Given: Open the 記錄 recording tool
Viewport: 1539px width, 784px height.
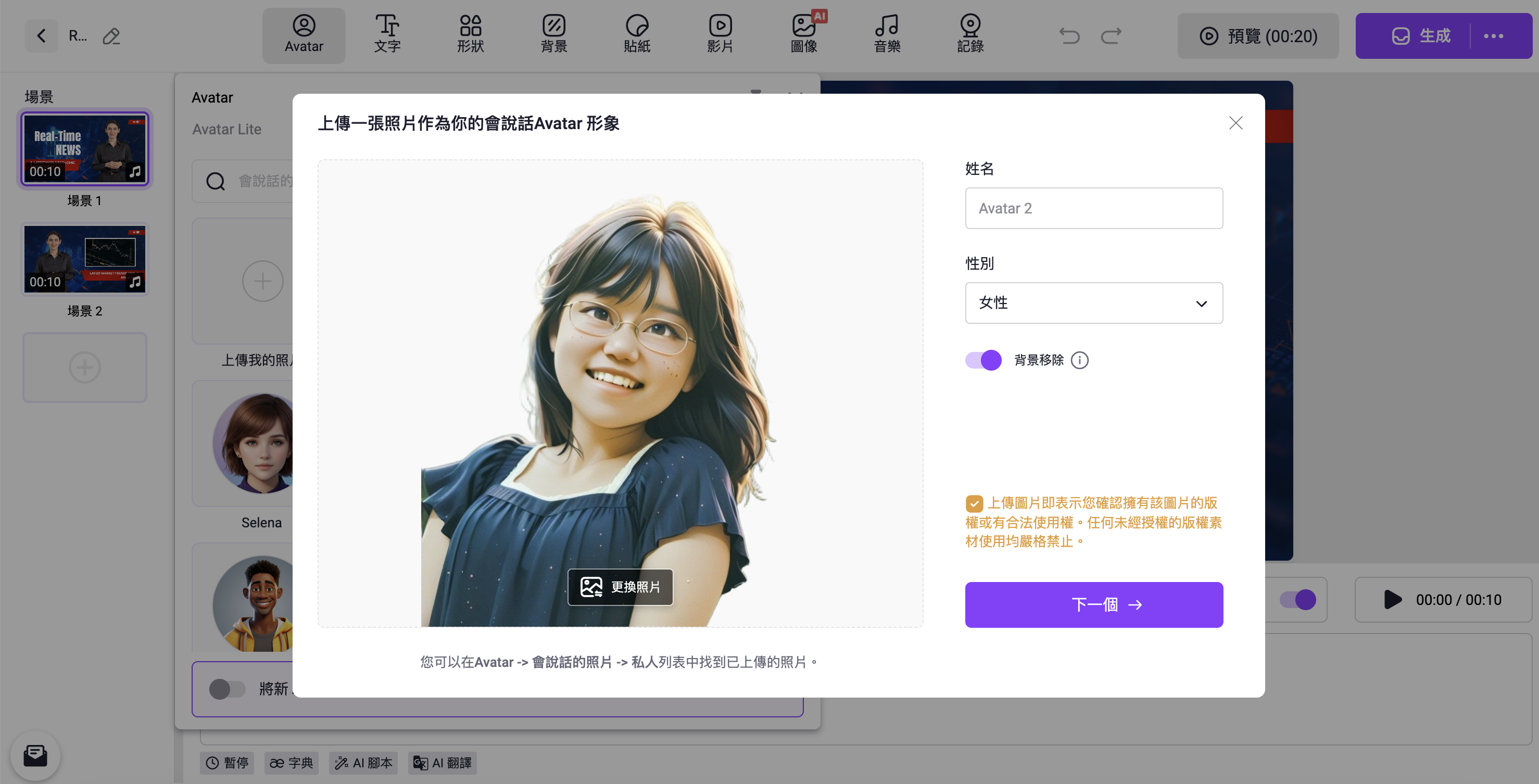Looking at the screenshot, I should (x=970, y=35).
